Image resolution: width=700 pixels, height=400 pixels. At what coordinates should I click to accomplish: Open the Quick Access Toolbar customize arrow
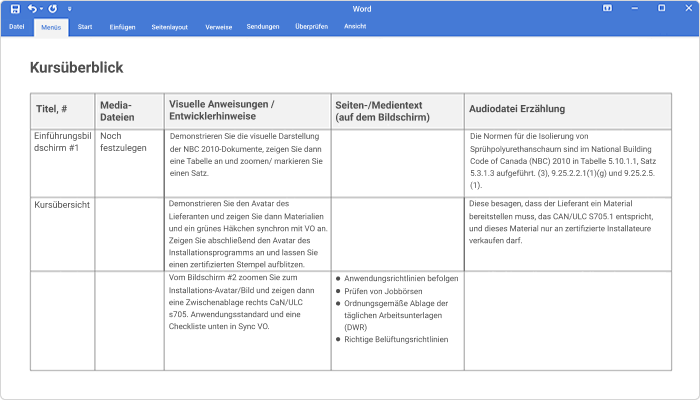tap(70, 8)
